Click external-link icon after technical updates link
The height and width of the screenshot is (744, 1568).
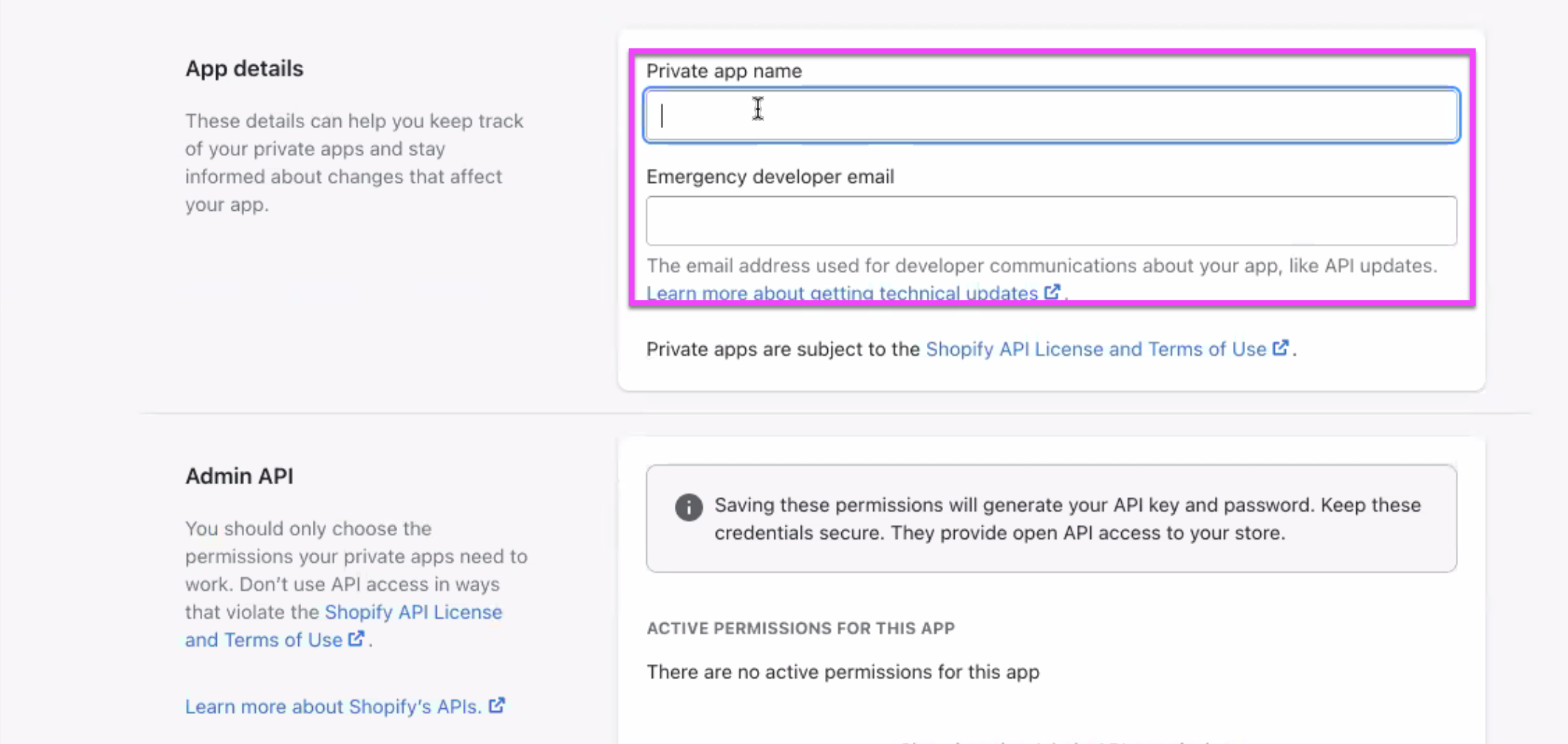1052,291
